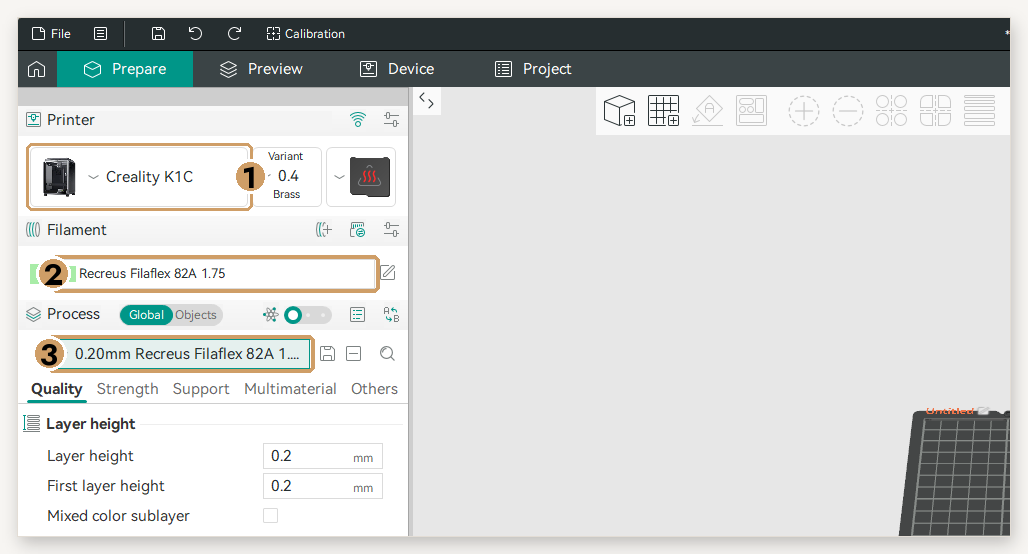Sync filament list from printer icon
This screenshot has height=554, width=1028.
[x=357, y=229]
